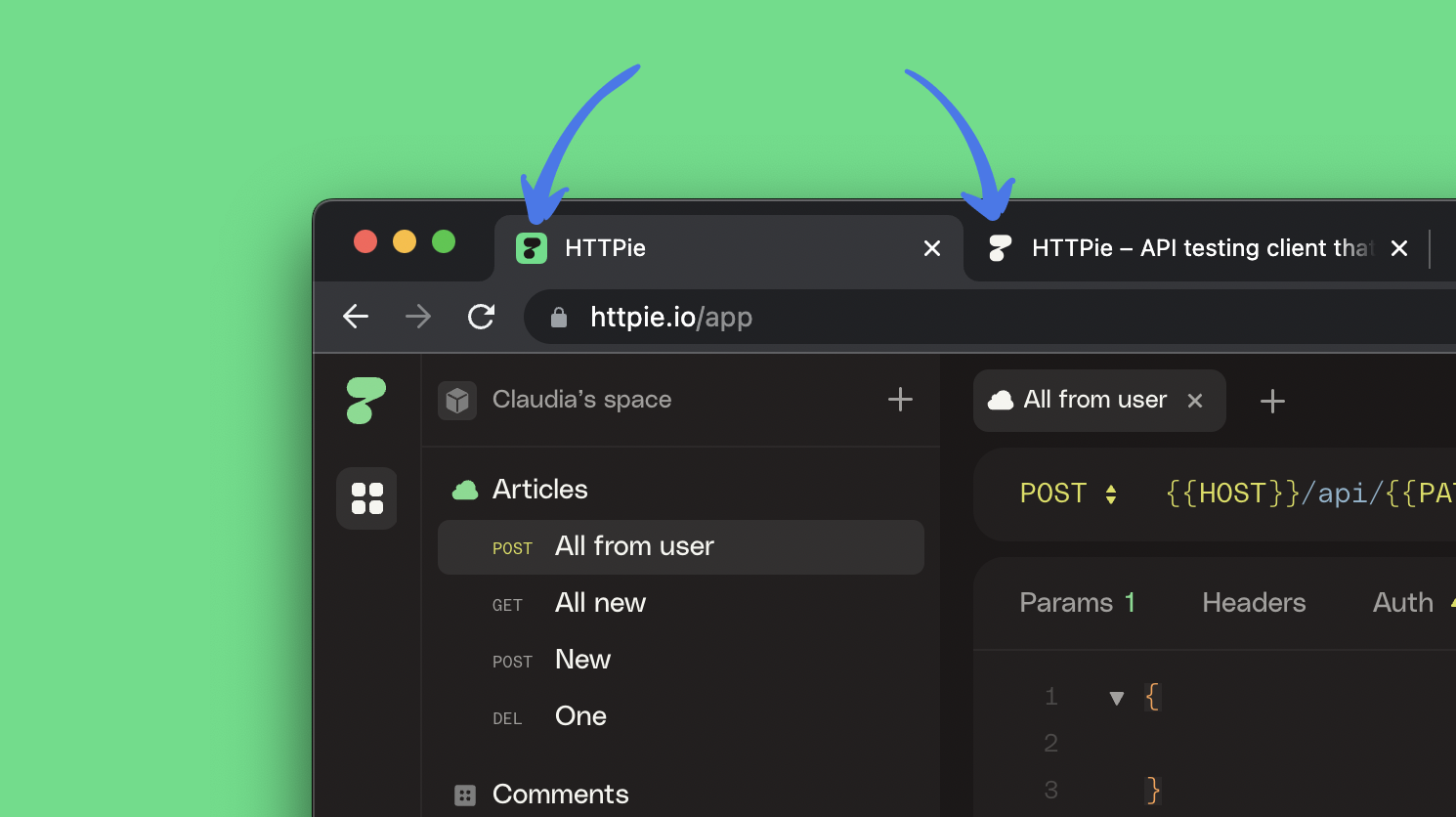Image resolution: width=1456 pixels, height=817 pixels.
Task: Click the lock icon in the address bar
Action: (559, 318)
